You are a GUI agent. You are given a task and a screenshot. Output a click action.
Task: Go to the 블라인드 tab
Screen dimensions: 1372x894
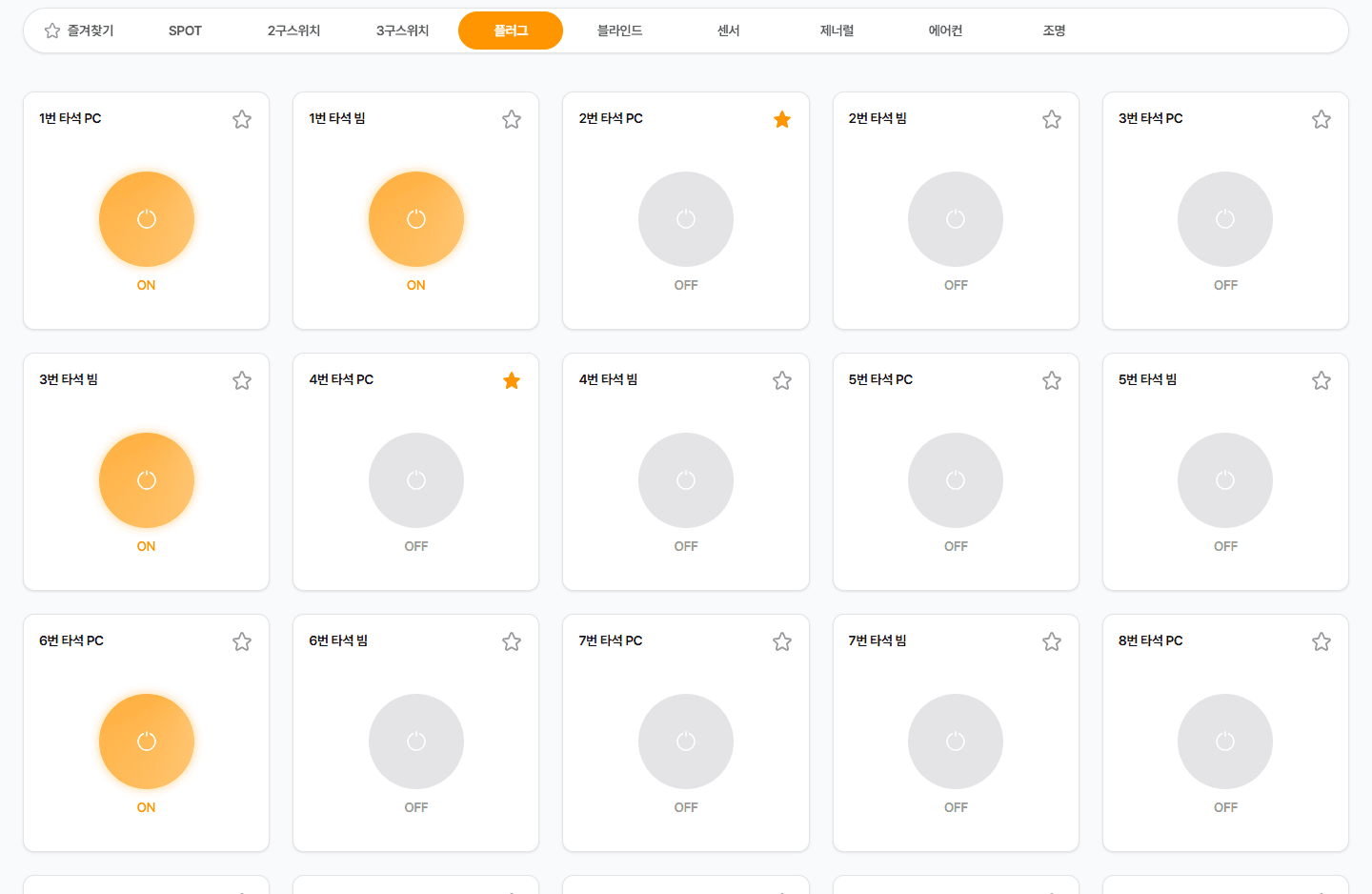pos(619,30)
